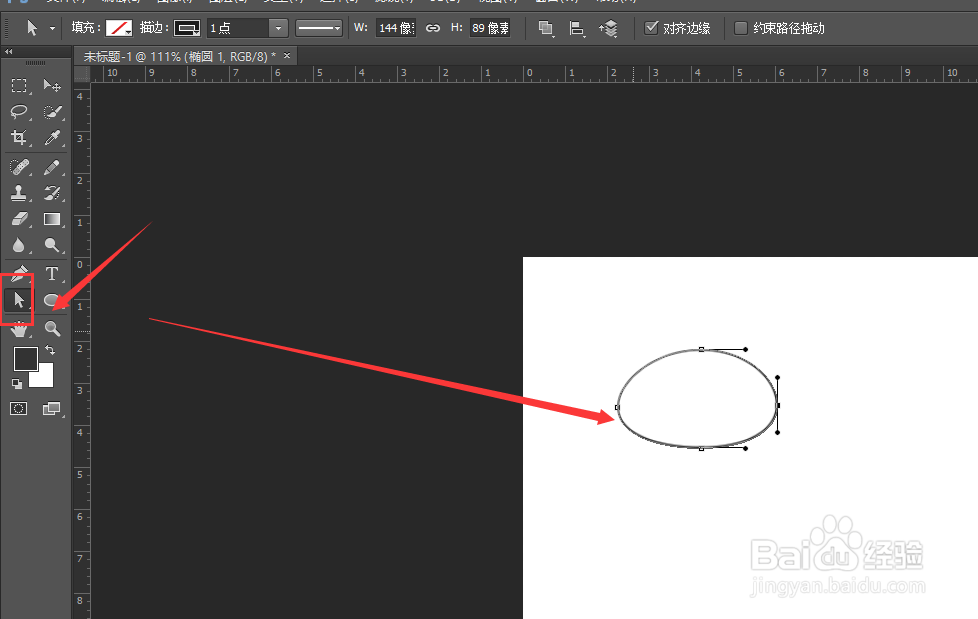Collapse the tools panel with double arrows
Image resolution: width=978 pixels, height=619 pixels.
coord(9,52)
